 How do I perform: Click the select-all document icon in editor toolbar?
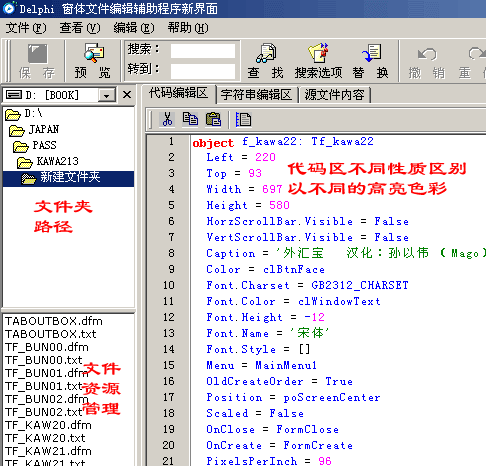(x=243, y=119)
